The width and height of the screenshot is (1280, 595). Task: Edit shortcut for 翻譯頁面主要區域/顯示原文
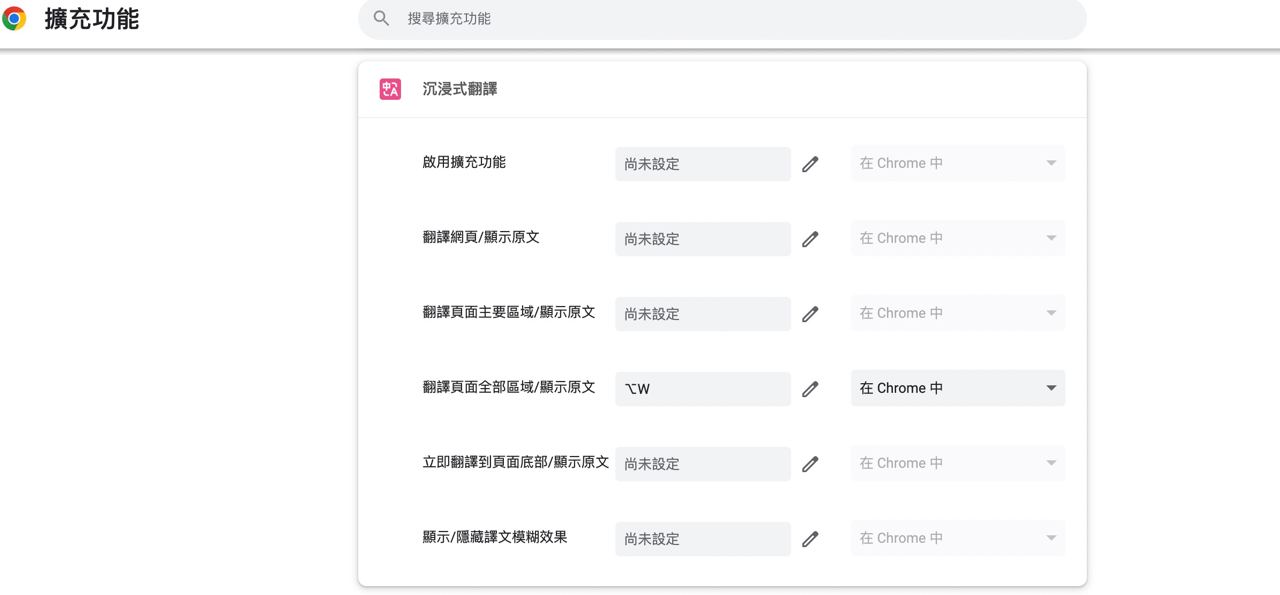(810, 313)
